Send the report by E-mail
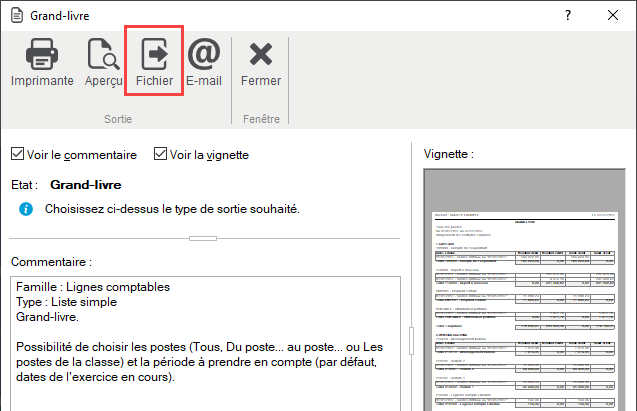The height and width of the screenshot is (411, 637). coord(204,62)
